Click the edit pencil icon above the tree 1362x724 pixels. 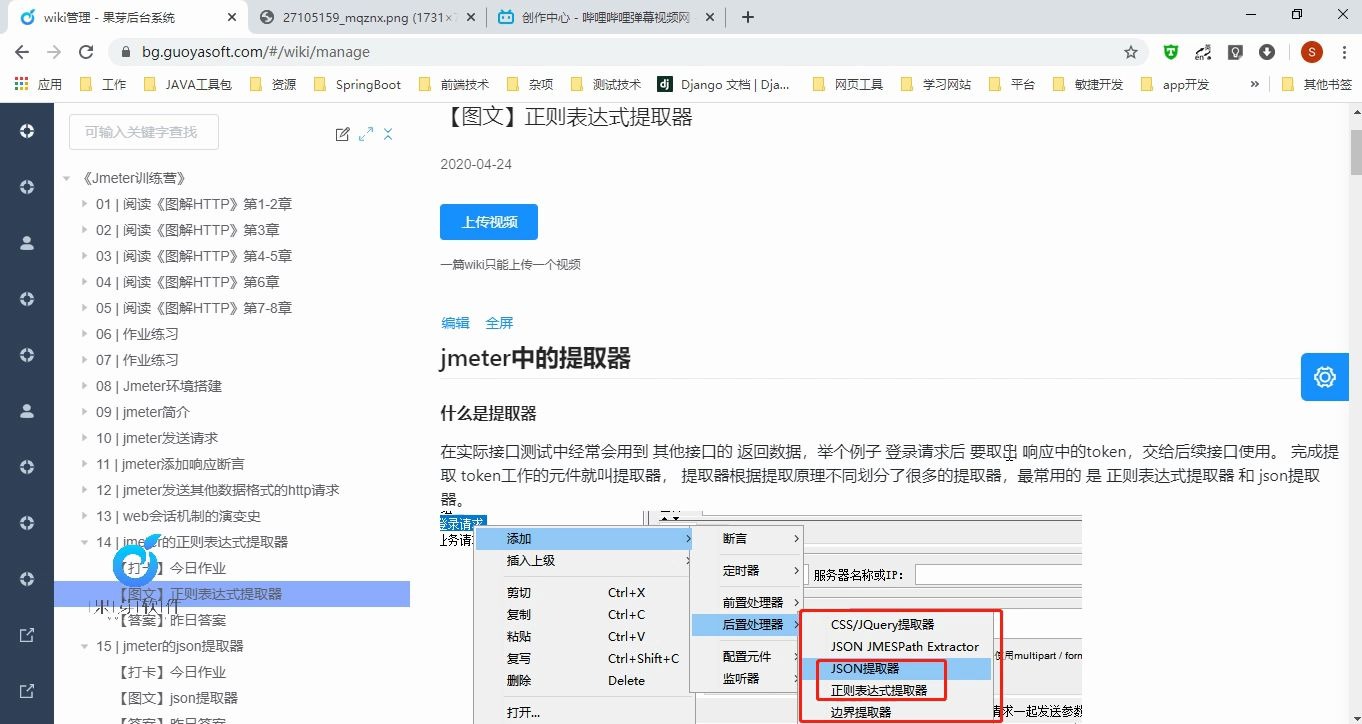click(x=343, y=134)
